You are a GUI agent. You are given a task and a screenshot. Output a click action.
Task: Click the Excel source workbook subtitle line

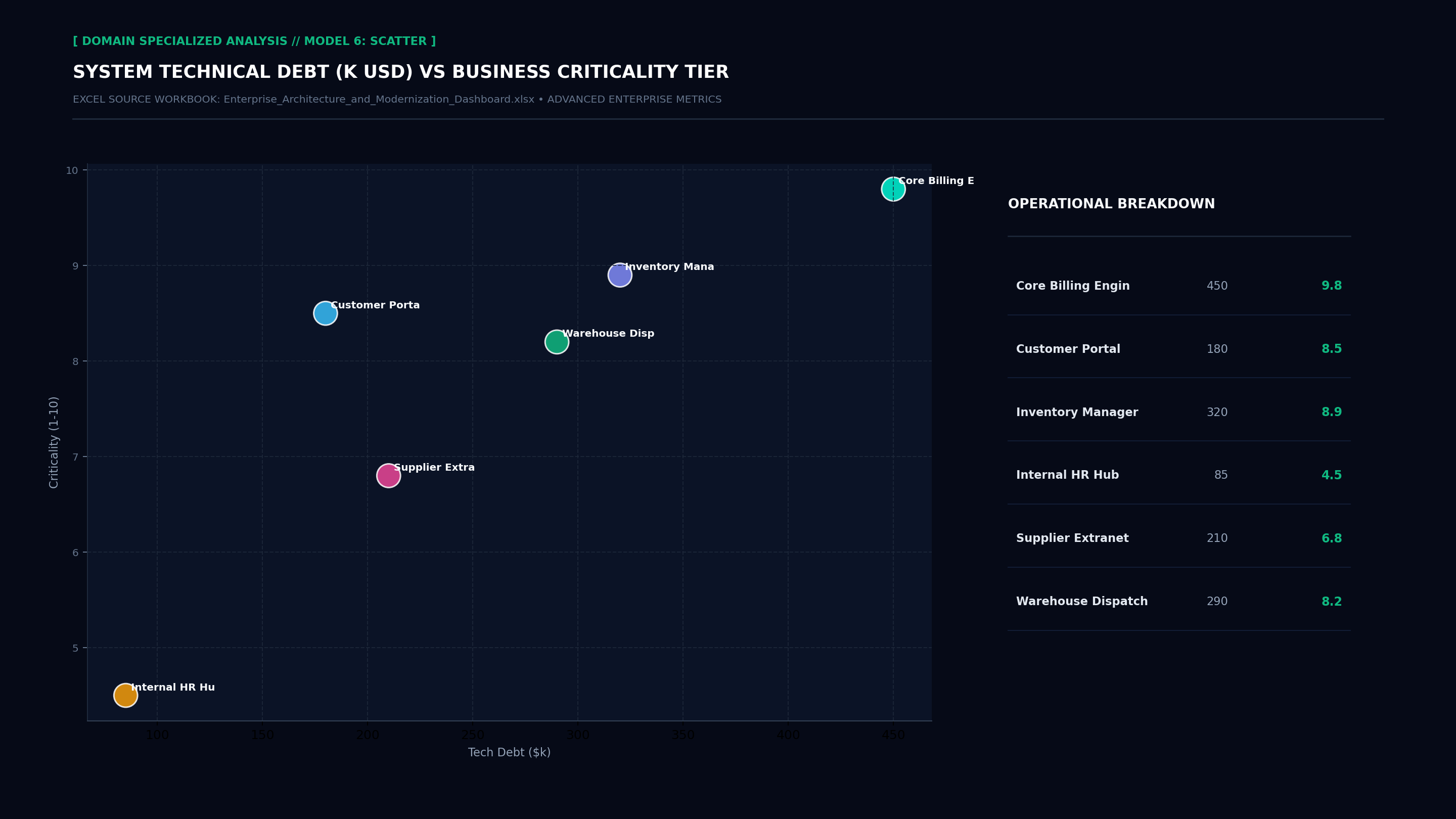click(397, 100)
